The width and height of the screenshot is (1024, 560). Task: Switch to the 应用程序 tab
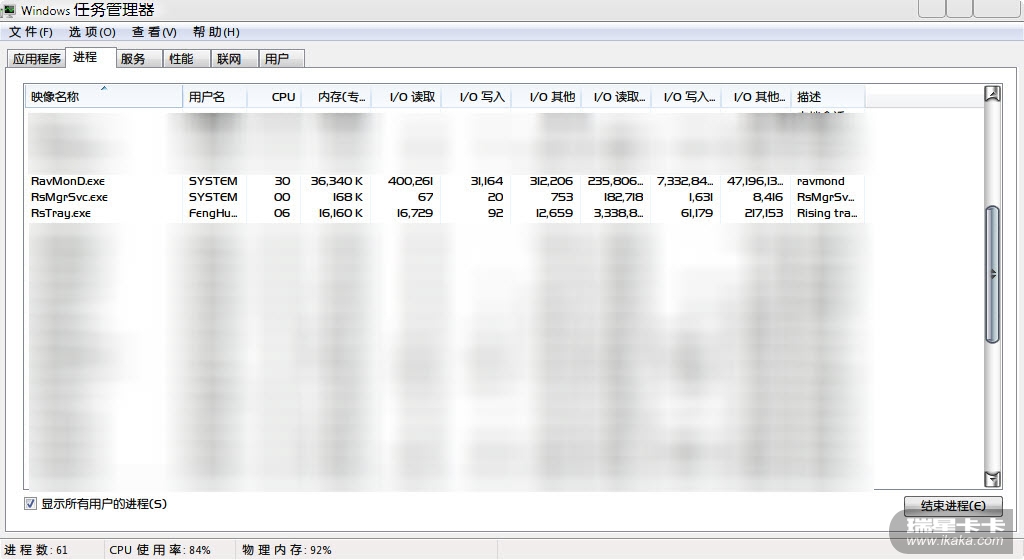[x=37, y=59]
